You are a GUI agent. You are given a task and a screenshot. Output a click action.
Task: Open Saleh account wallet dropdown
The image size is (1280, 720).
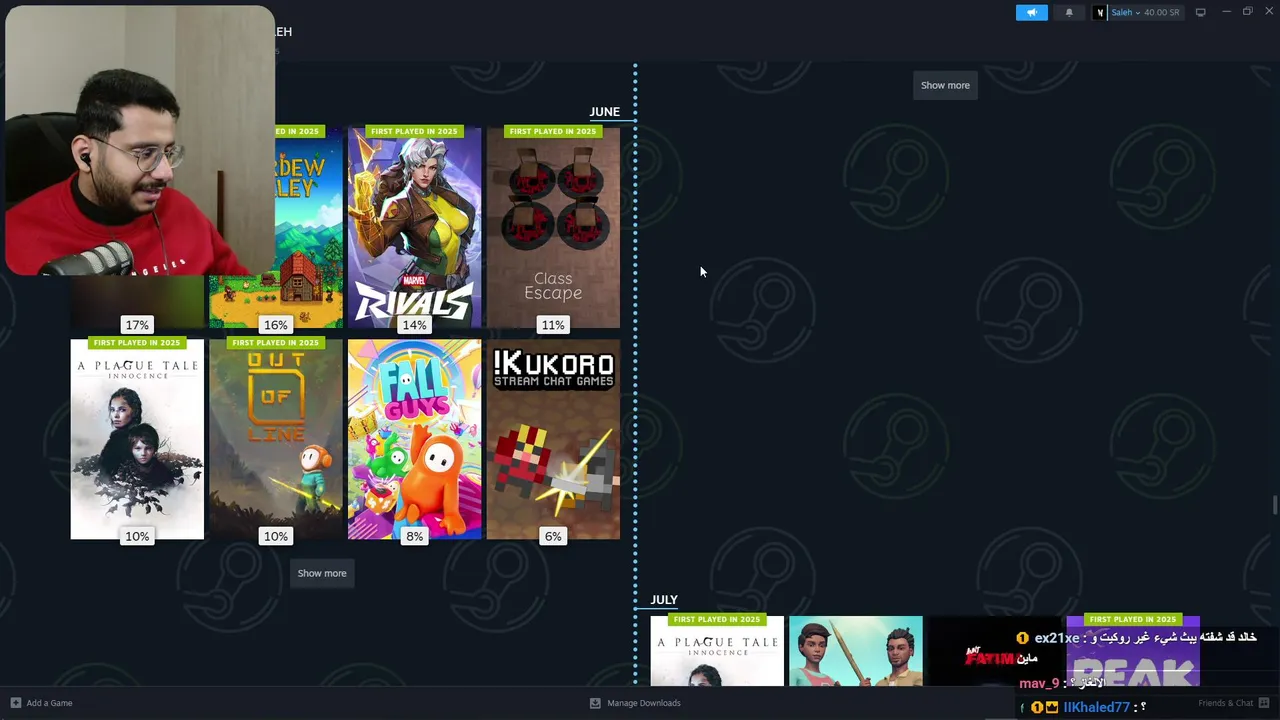point(1137,12)
